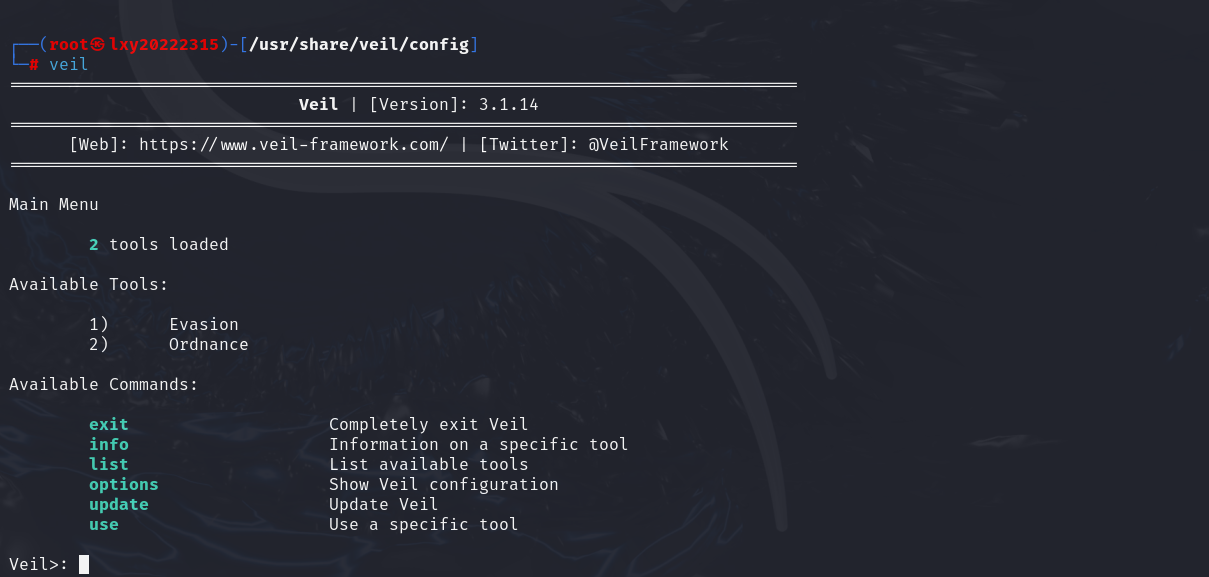
Task: Click the options command text
Action: click(124, 484)
